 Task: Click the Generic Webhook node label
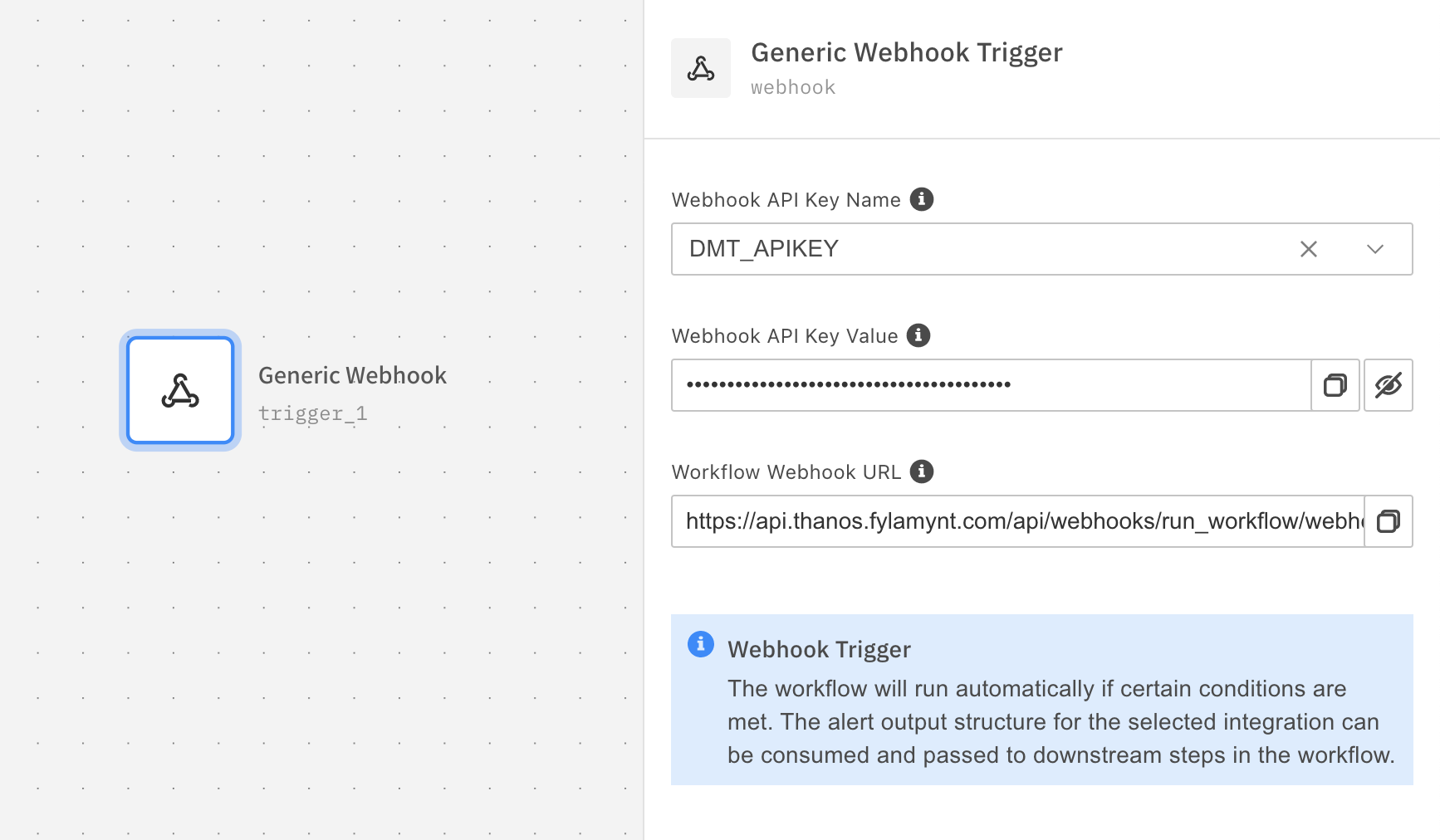(352, 375)
